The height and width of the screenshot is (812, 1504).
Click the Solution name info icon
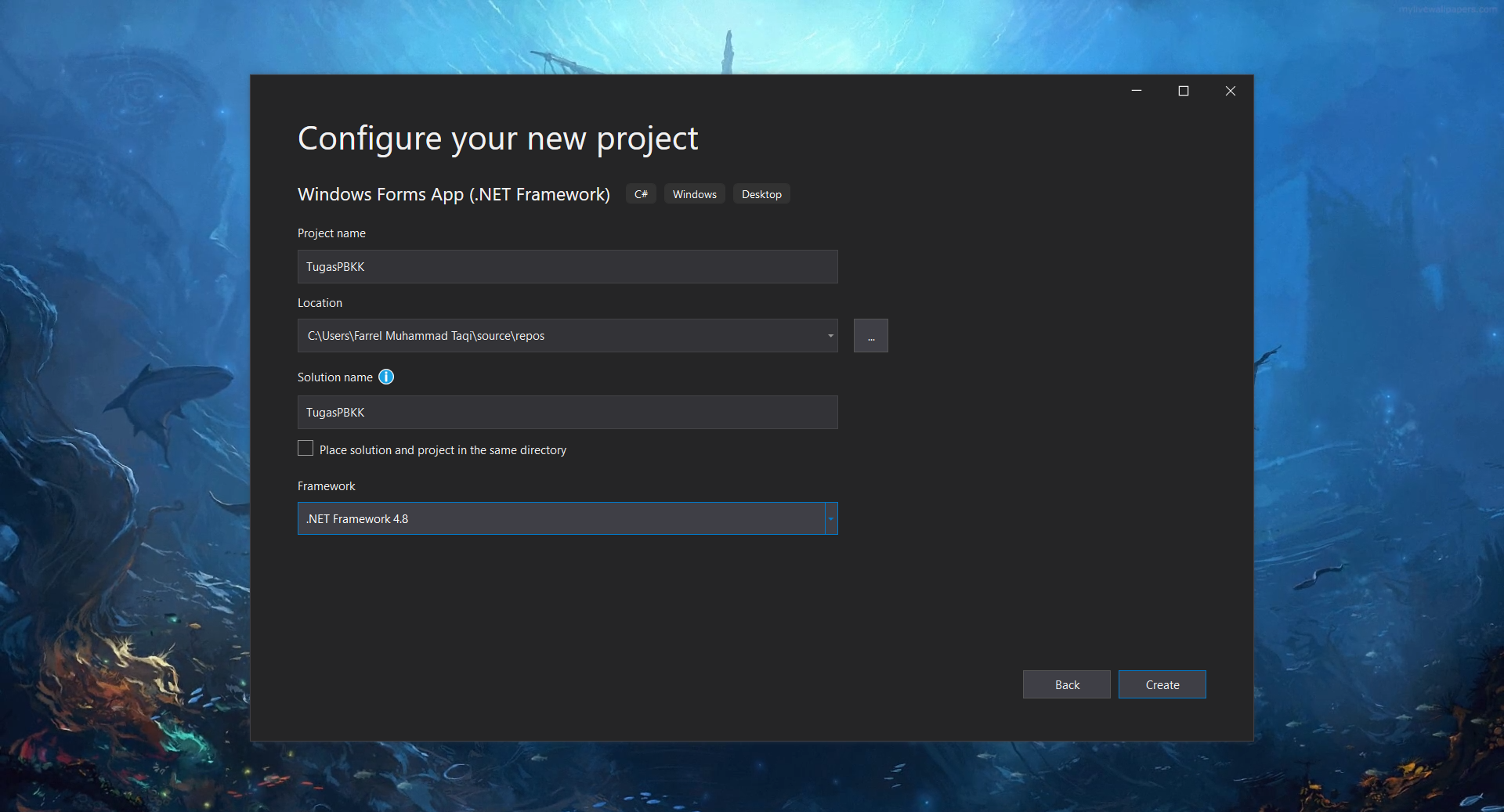386,377
